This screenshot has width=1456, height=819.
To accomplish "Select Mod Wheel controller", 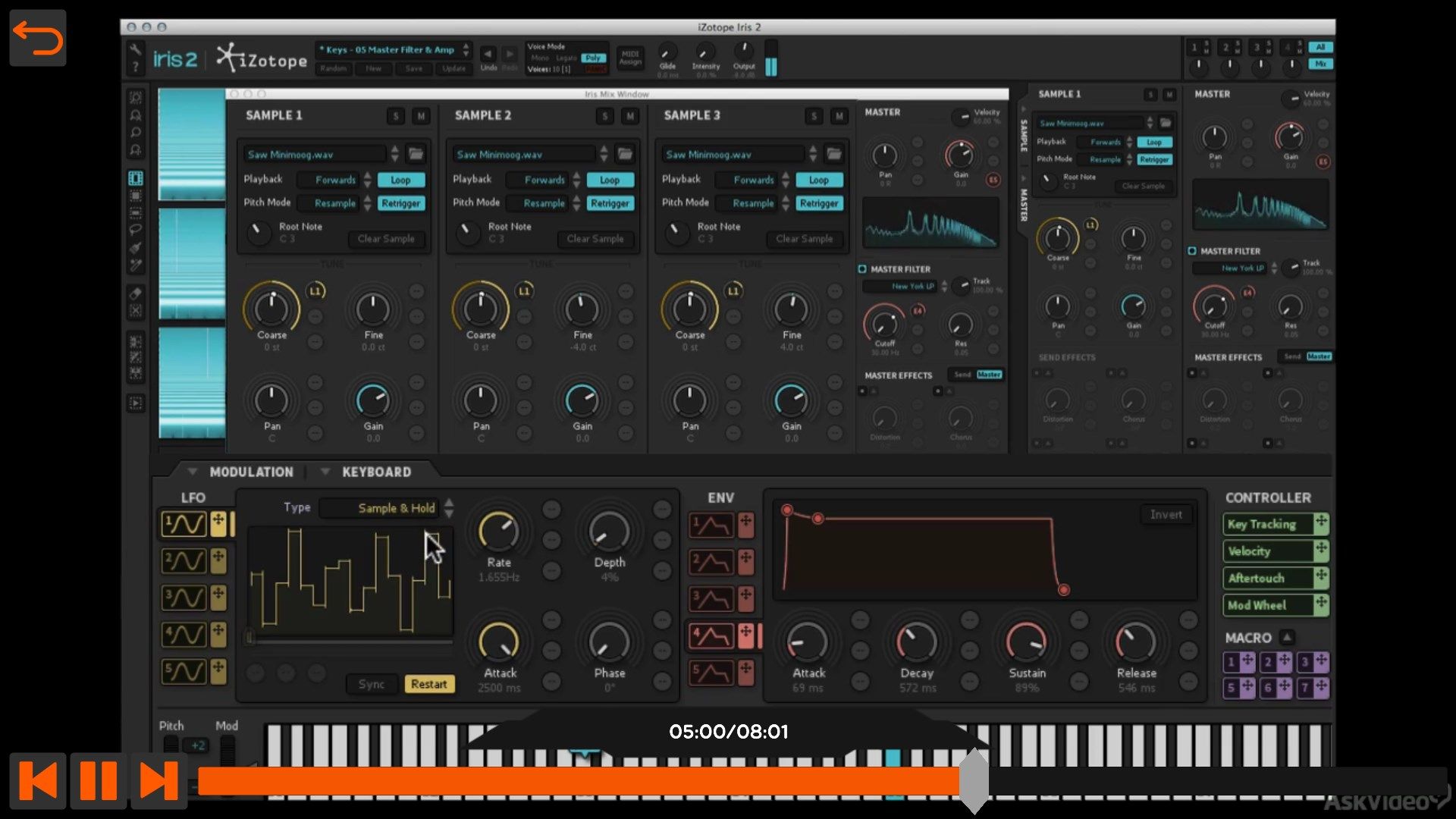I will tap(1267, 605).
